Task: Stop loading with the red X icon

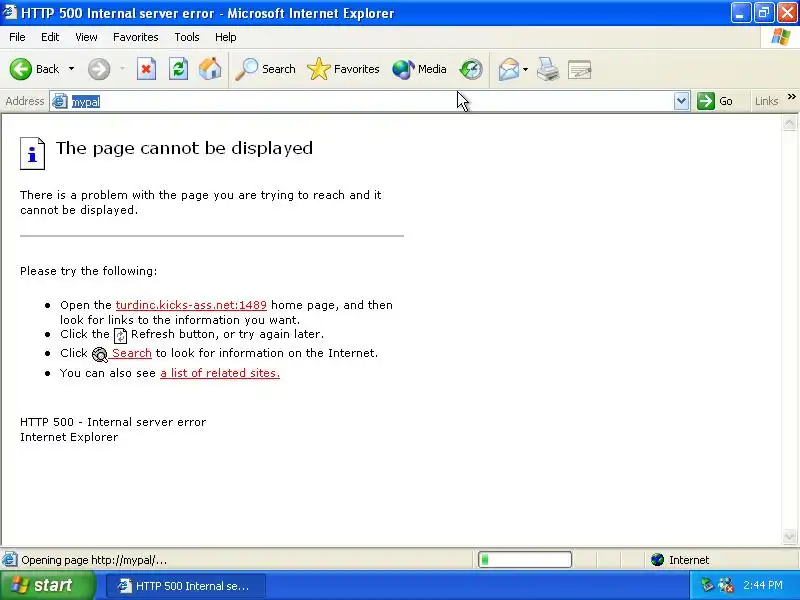Action: point(146,69)
